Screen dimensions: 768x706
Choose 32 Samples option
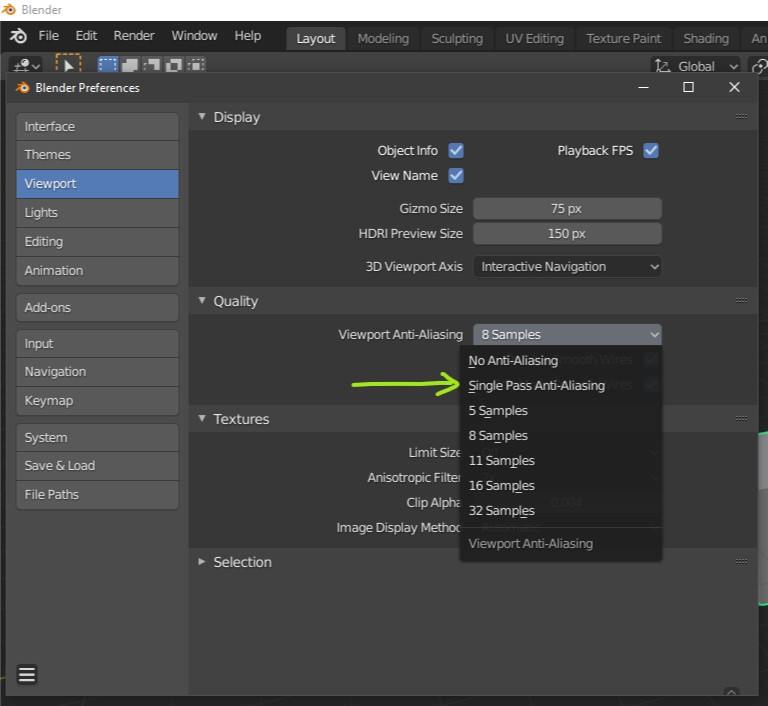coord(561,511)
